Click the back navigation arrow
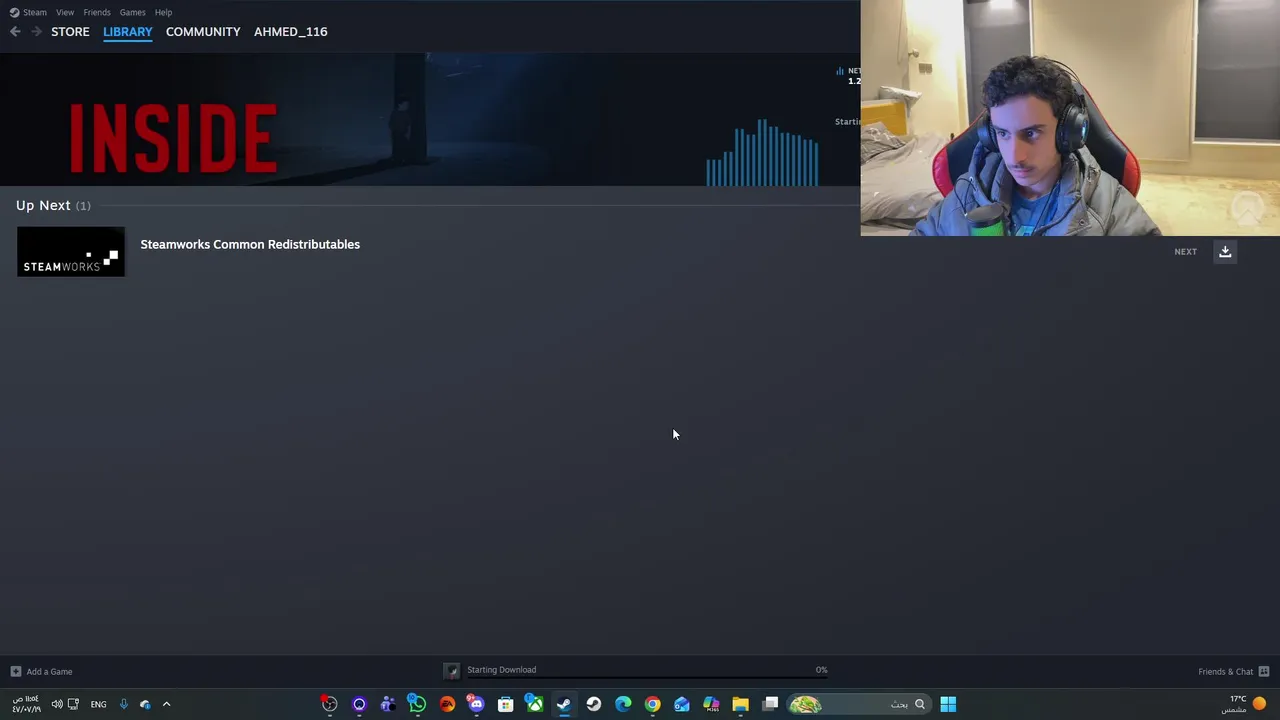Screen dimensions: 1280x720 (15, 32)
